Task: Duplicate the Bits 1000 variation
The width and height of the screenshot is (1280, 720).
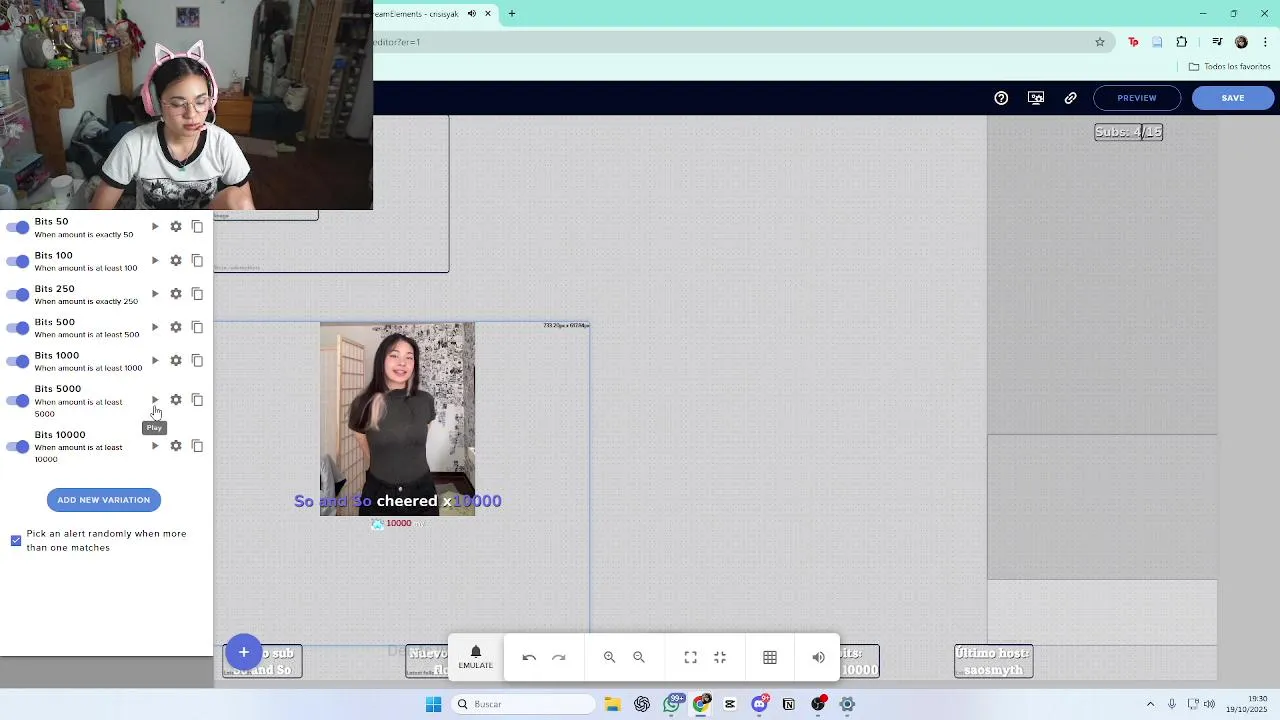Action: point(197,360)
